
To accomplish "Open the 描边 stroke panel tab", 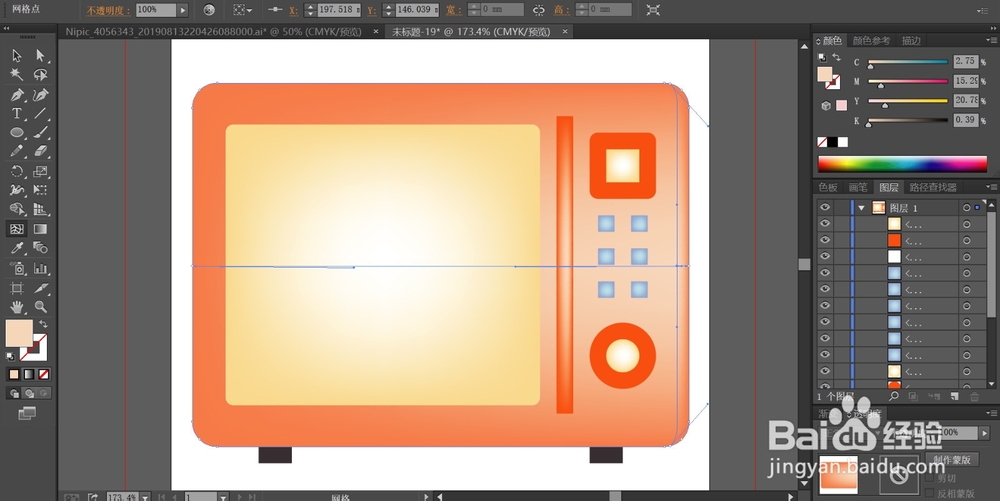I will 911,41.
